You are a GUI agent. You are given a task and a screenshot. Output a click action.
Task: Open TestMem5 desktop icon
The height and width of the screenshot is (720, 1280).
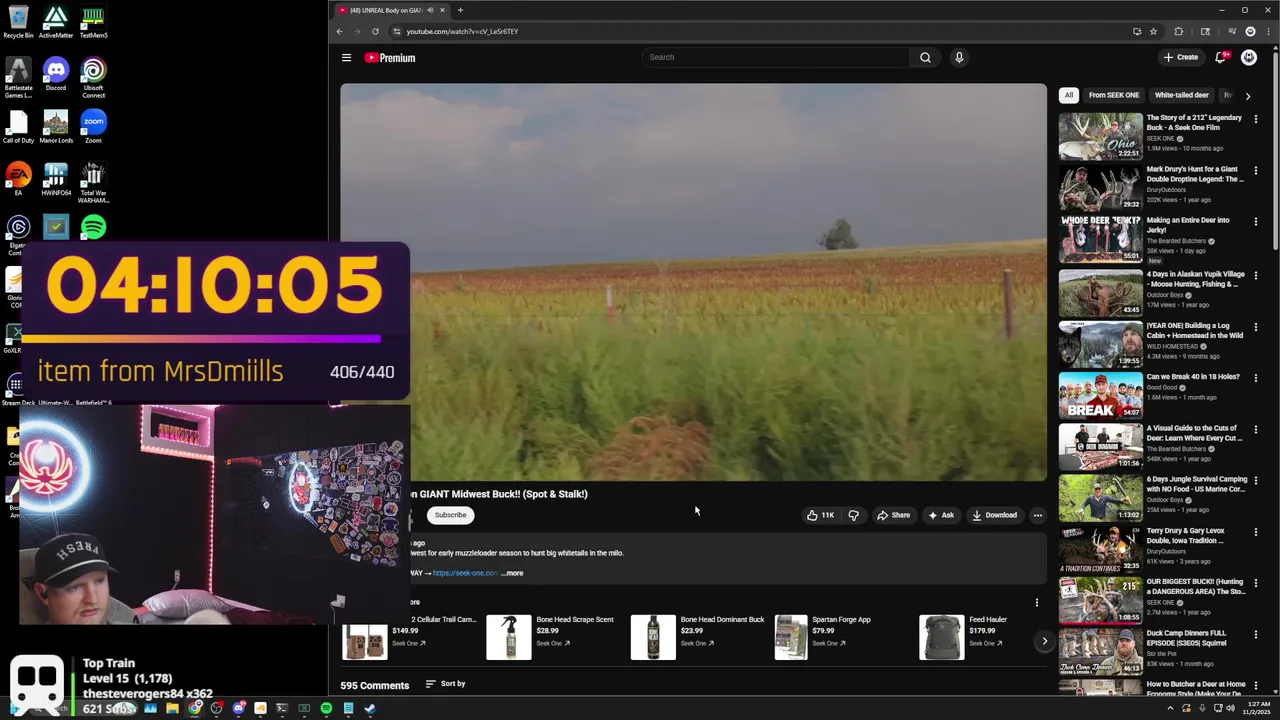click(93, 22)
